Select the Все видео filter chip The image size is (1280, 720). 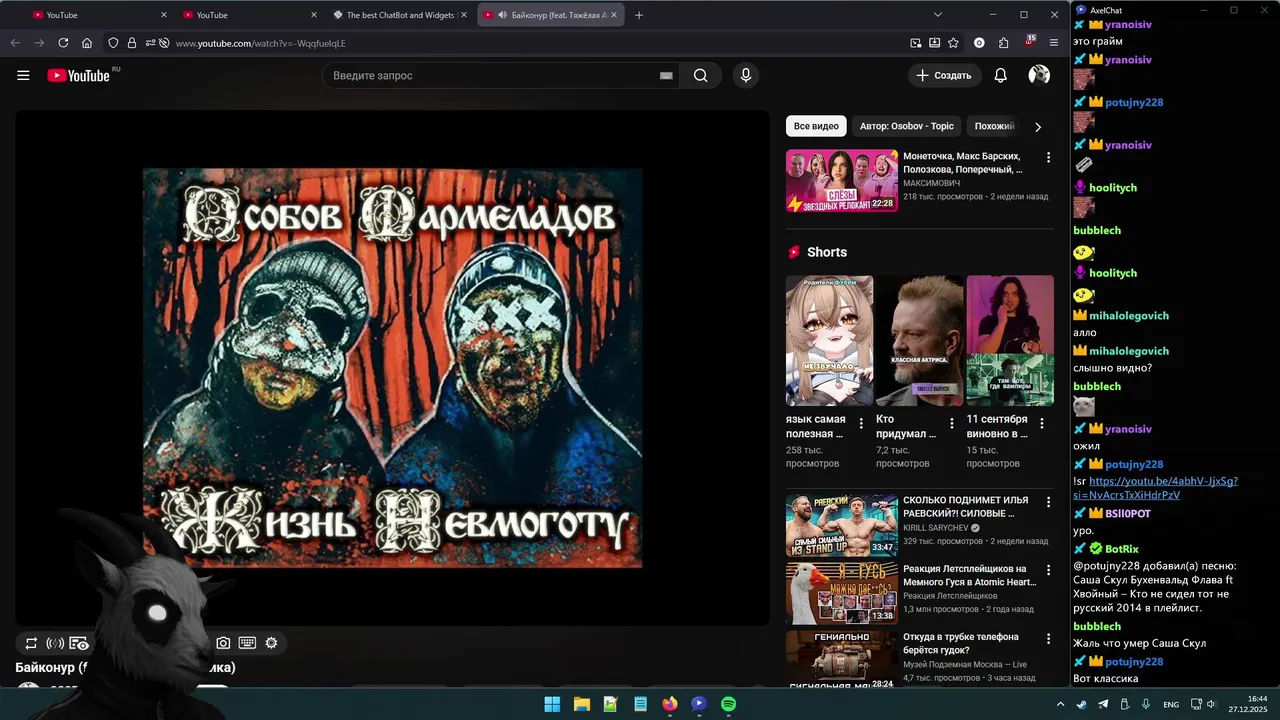click(x=816, y=126)
